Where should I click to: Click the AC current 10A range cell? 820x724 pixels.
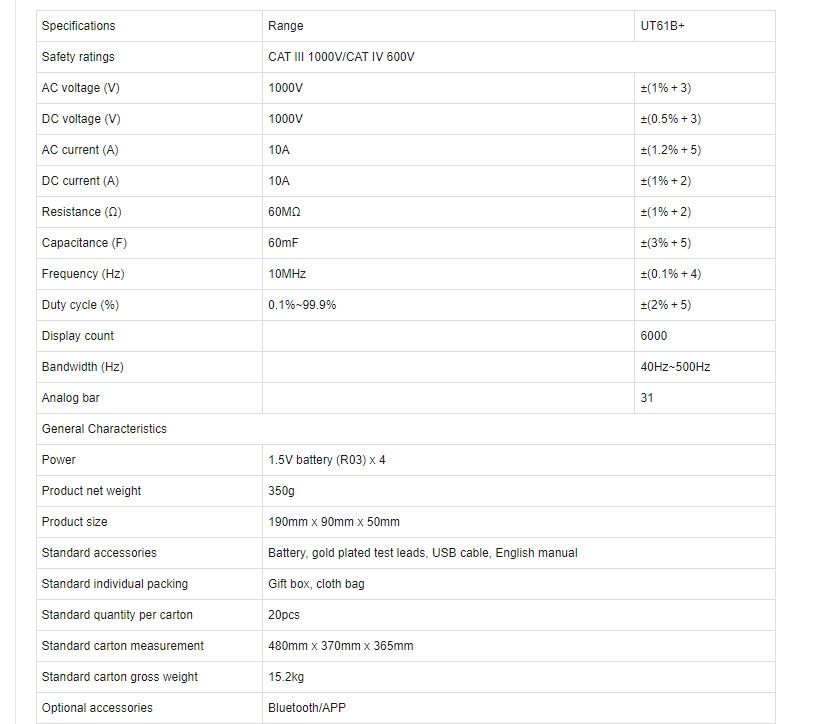448,150
